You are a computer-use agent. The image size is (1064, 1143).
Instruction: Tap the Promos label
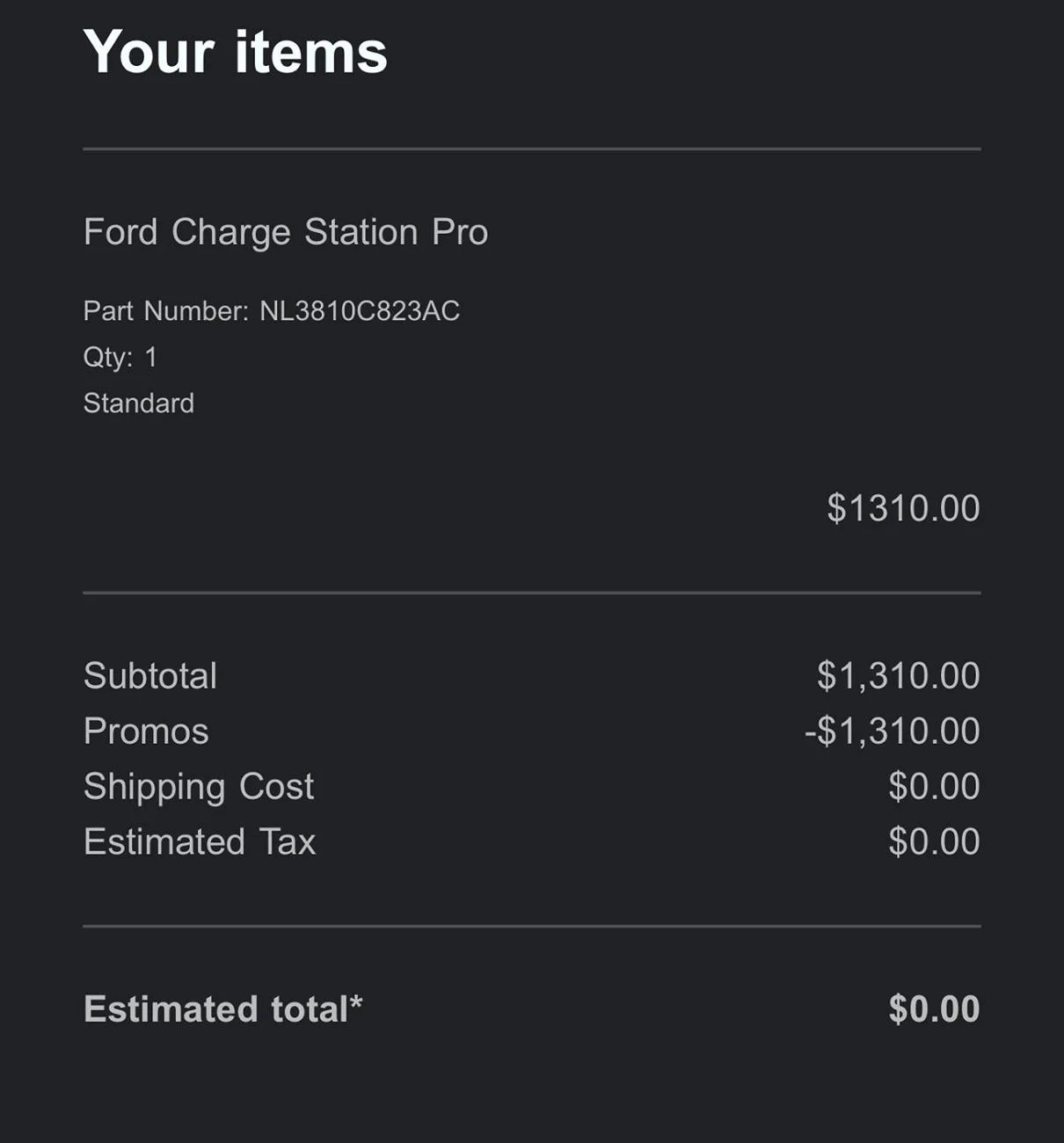[146, 732]
